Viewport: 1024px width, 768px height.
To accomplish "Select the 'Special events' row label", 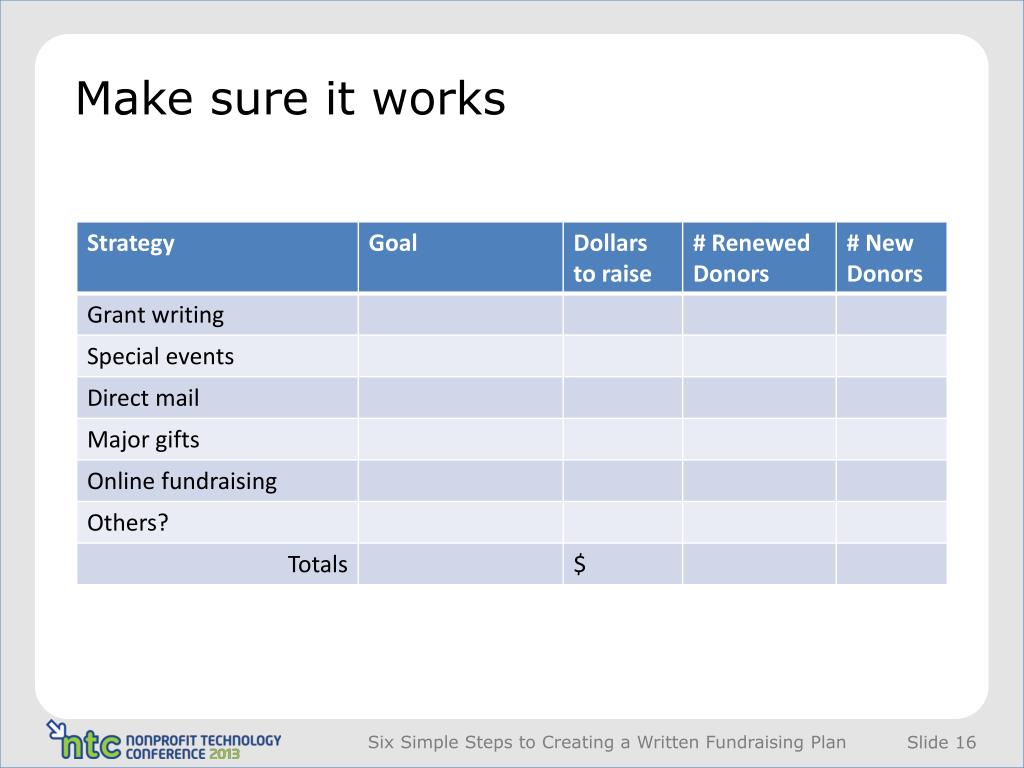I will pos(160,357).
